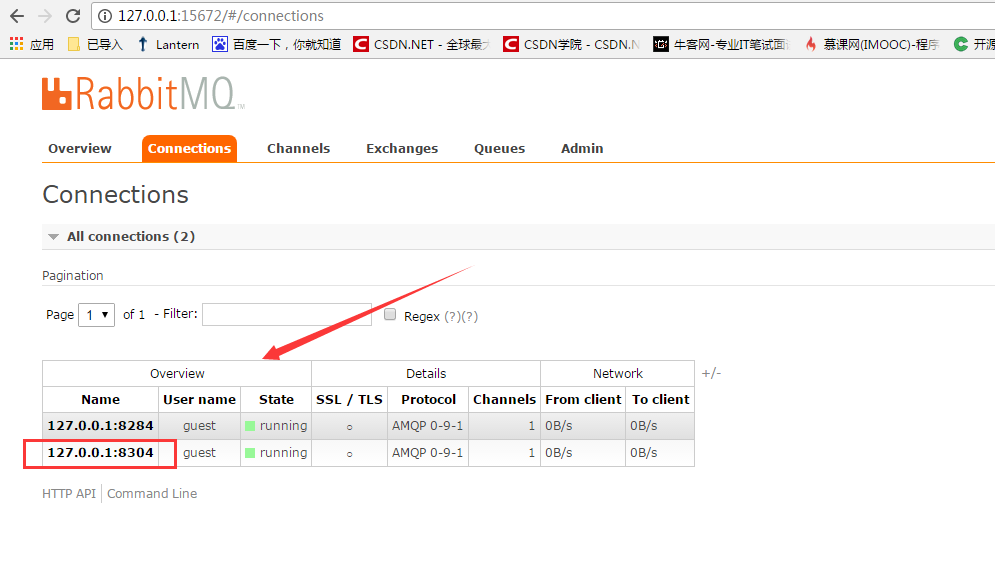This screenshot has height=585, width=995.
Task: Click the address bar URL
Action: click(x=221, y=16)
